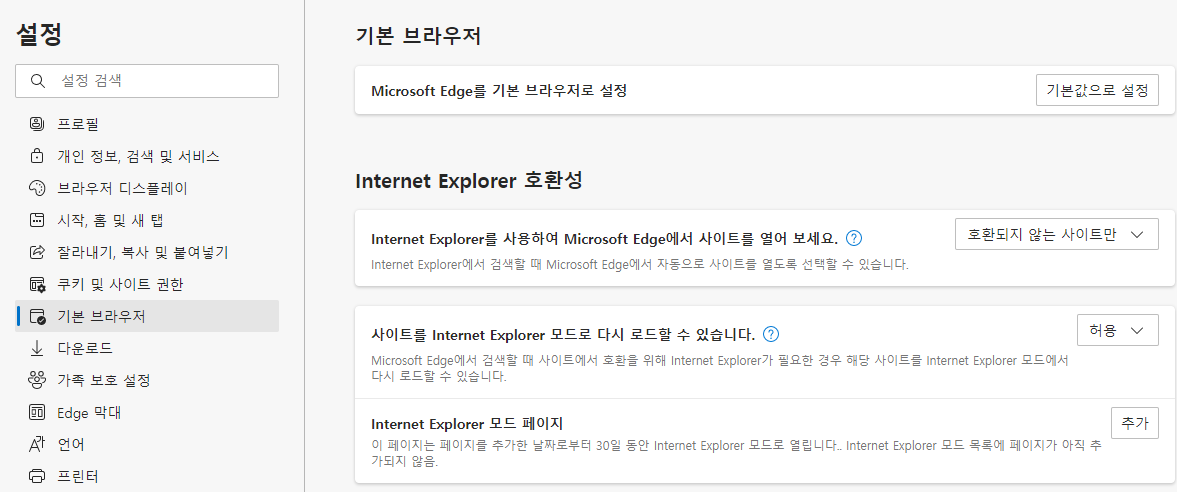Click the 시작, 홈 및 새 탭 icon
This screenshot has width=1177, height=492.
click(37, 220)
